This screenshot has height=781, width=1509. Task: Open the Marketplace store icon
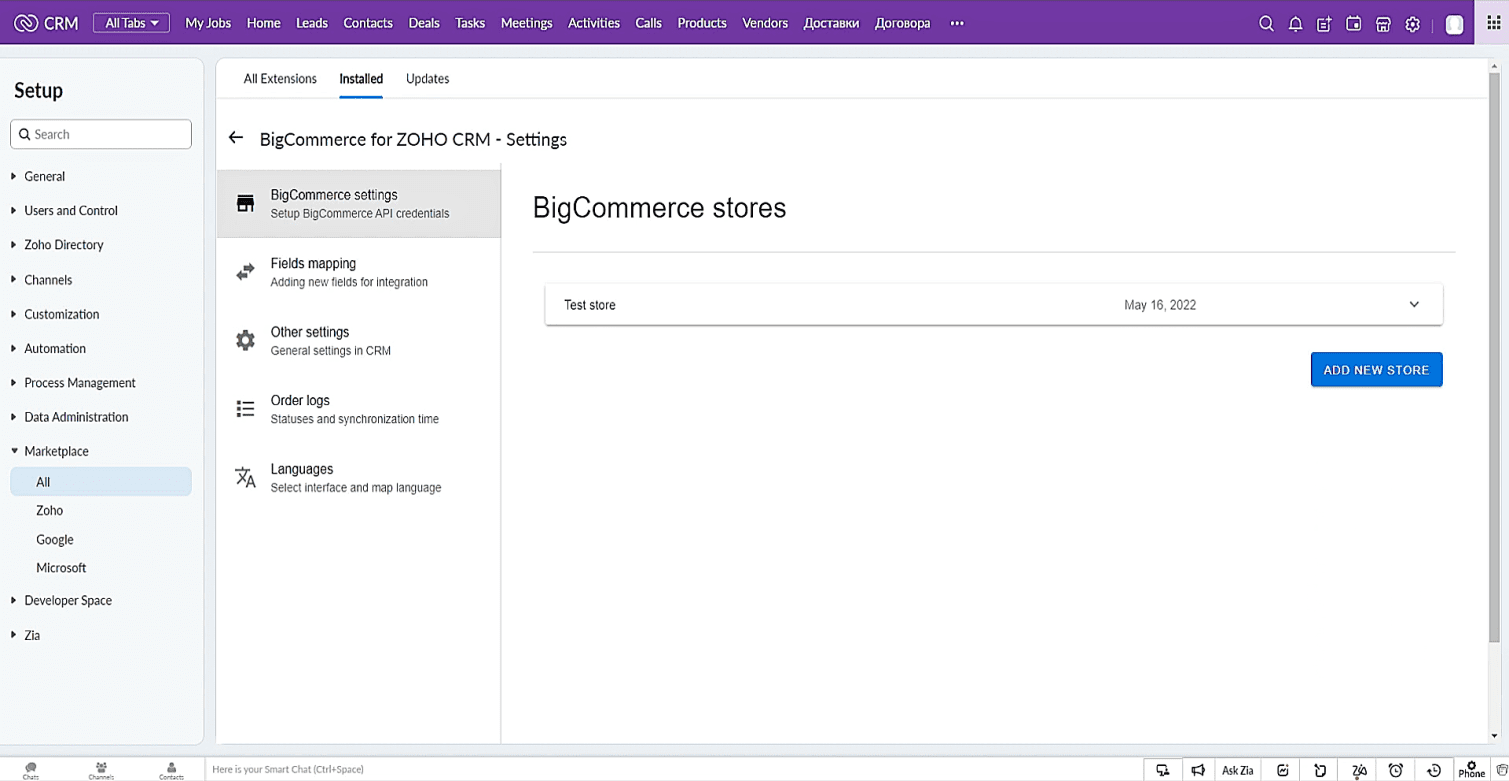(x=1383, y=22)
